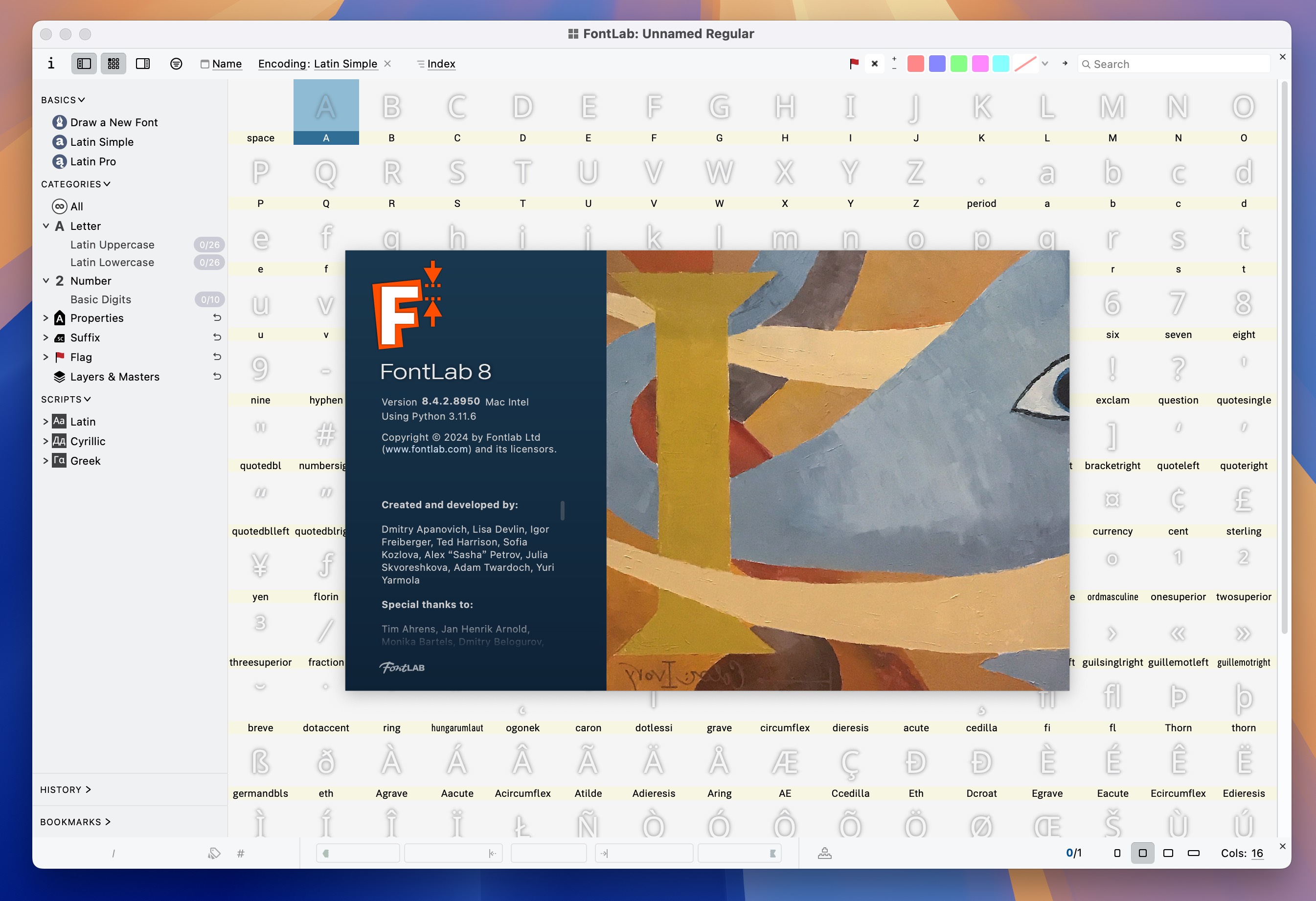Choose the green color flag swatch
The height and width of the screenshot is (901, 1316).
tap(959, 64)
